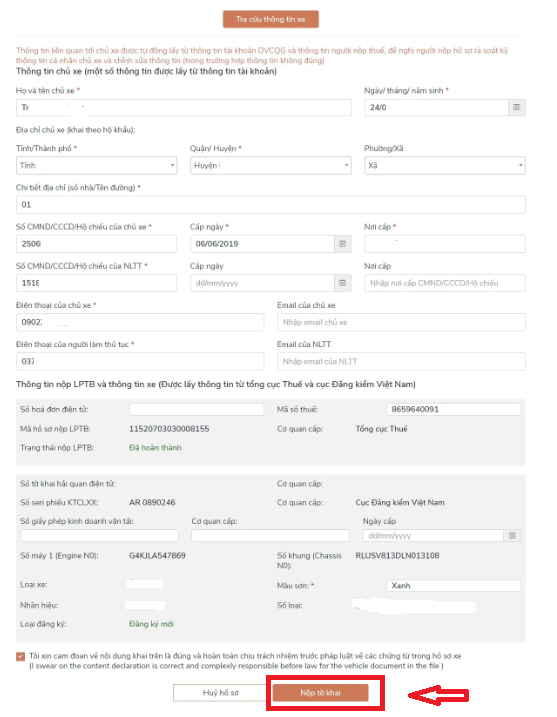The height and width of the screenshot is (717, 557).
Task: Click the Email của chủ xe field
Action: (401, 322)
